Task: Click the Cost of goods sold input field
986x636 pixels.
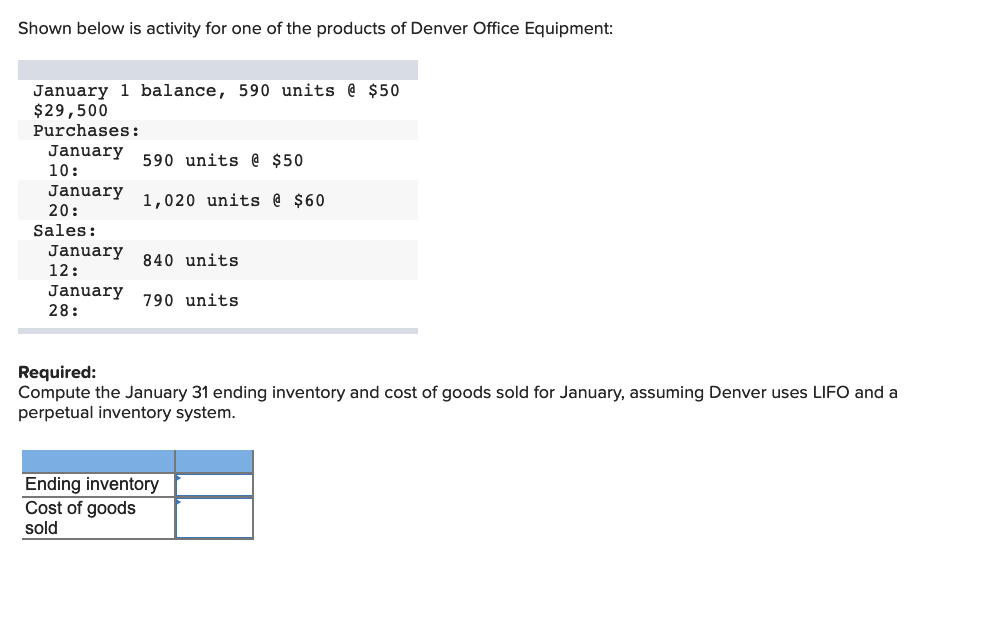Action: tap(213, 516)
